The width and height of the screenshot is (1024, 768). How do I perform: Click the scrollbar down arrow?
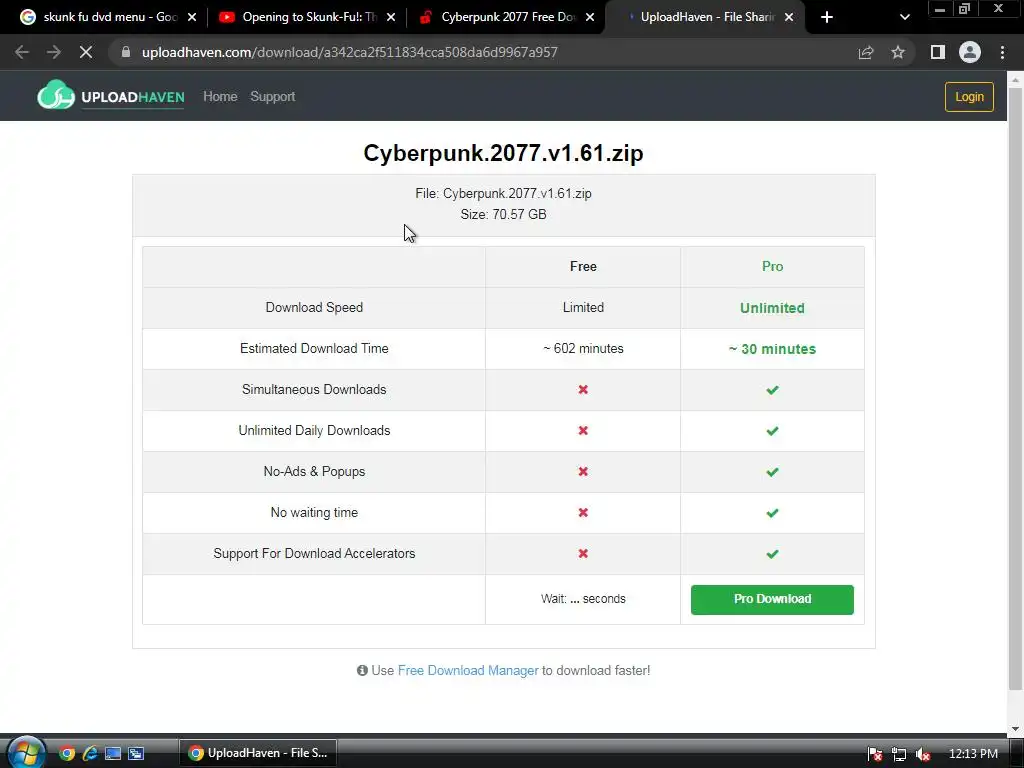point(1015,728)
